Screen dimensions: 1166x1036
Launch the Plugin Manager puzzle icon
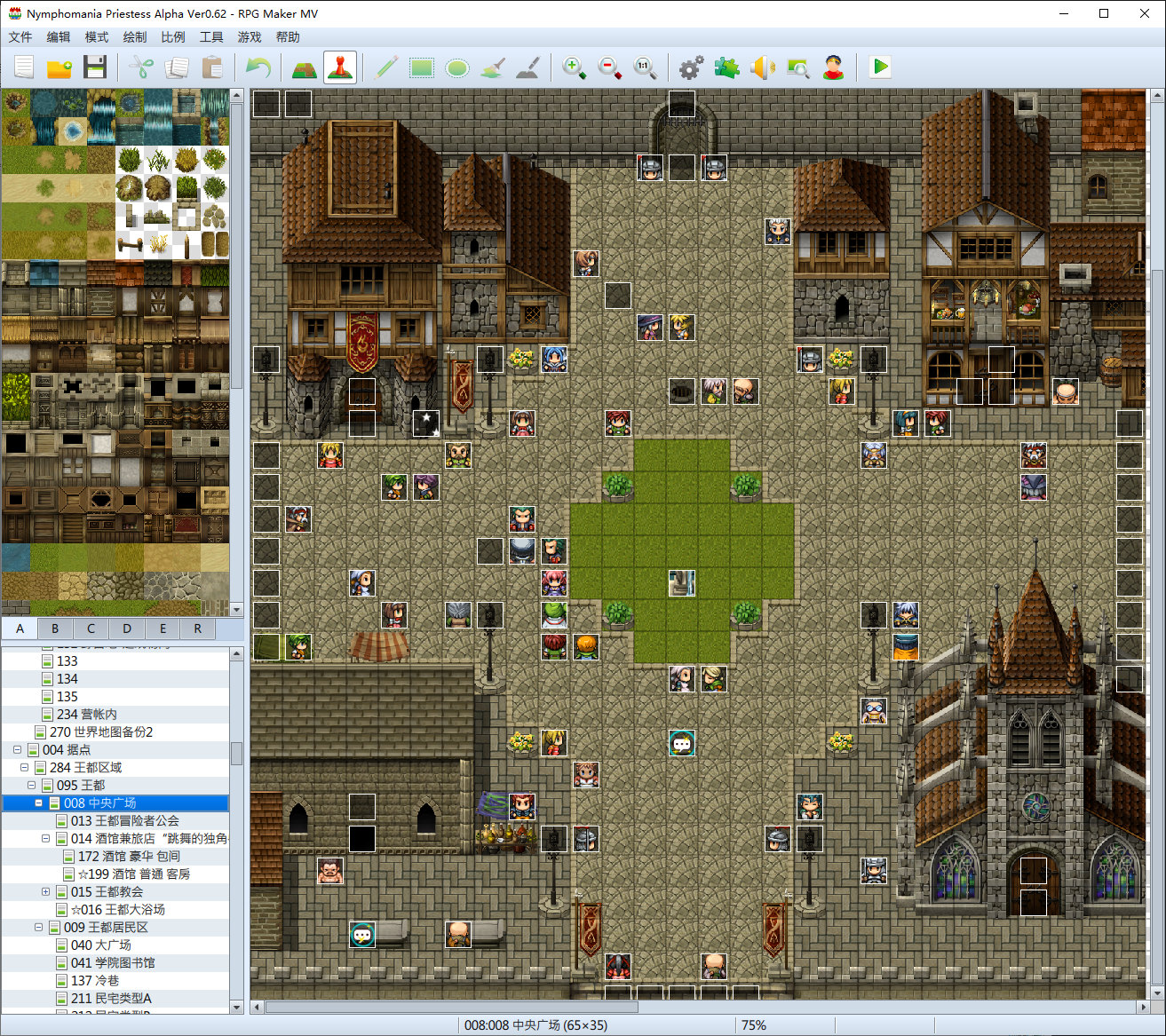coord(726,67)
